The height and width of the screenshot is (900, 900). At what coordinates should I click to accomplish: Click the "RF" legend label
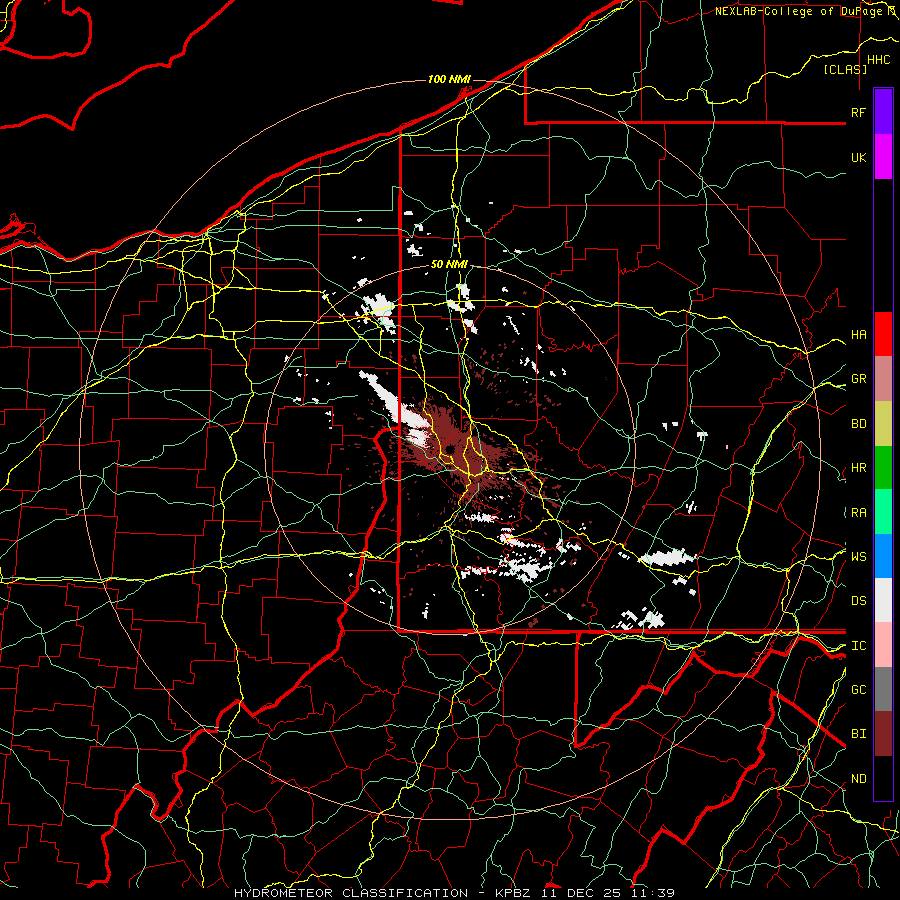858,112
